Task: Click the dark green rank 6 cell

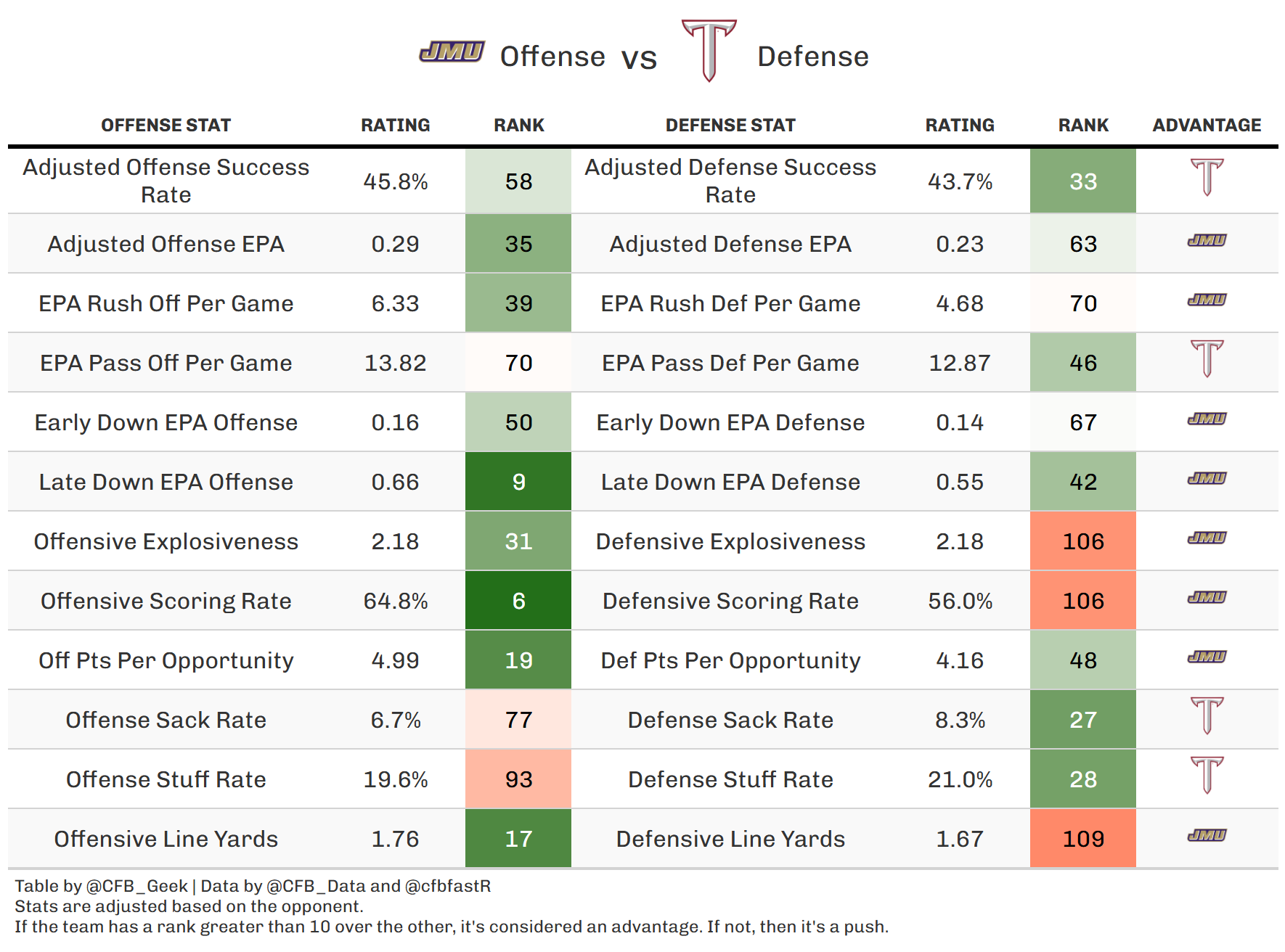Action: pos(518,601)
